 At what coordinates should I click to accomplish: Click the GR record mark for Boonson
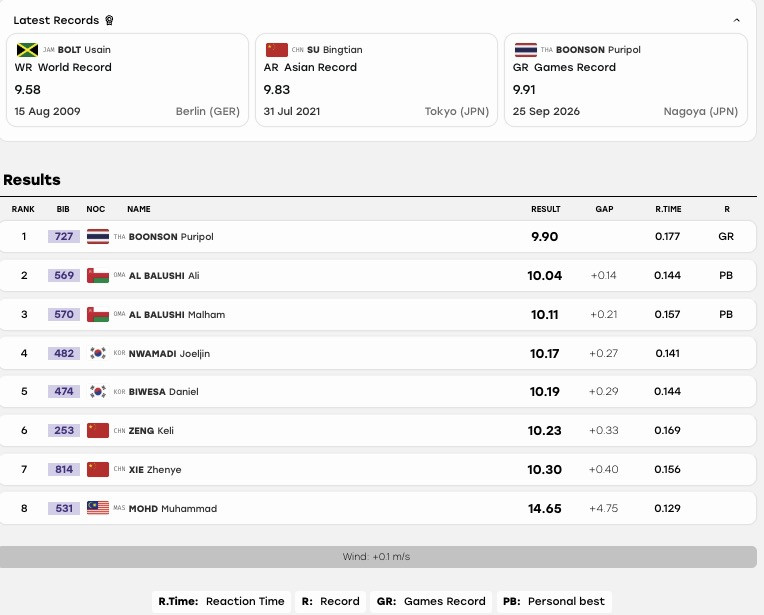726,236
